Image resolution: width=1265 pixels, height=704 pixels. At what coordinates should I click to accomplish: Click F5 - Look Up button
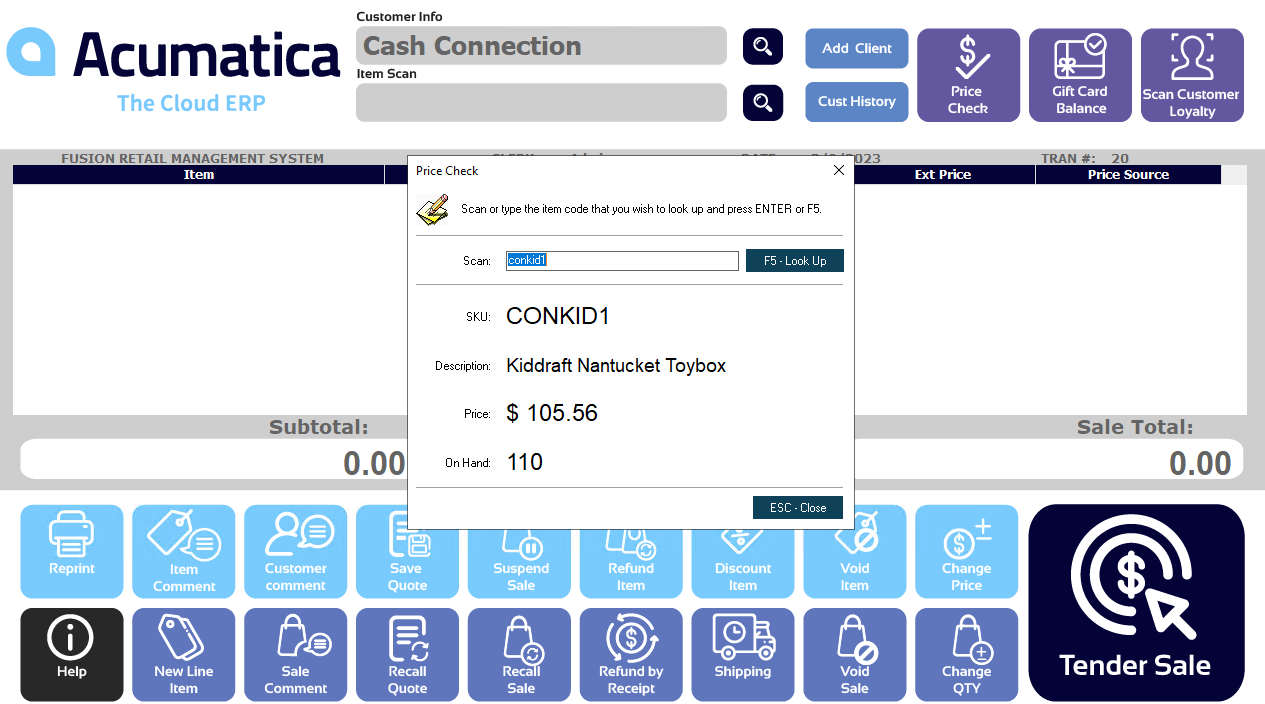point(795,260)
